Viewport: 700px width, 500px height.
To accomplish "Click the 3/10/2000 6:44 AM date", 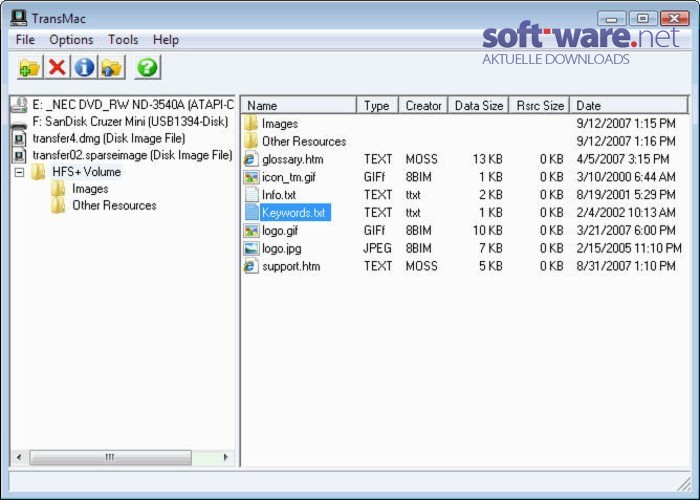I will tap(626, 177).
